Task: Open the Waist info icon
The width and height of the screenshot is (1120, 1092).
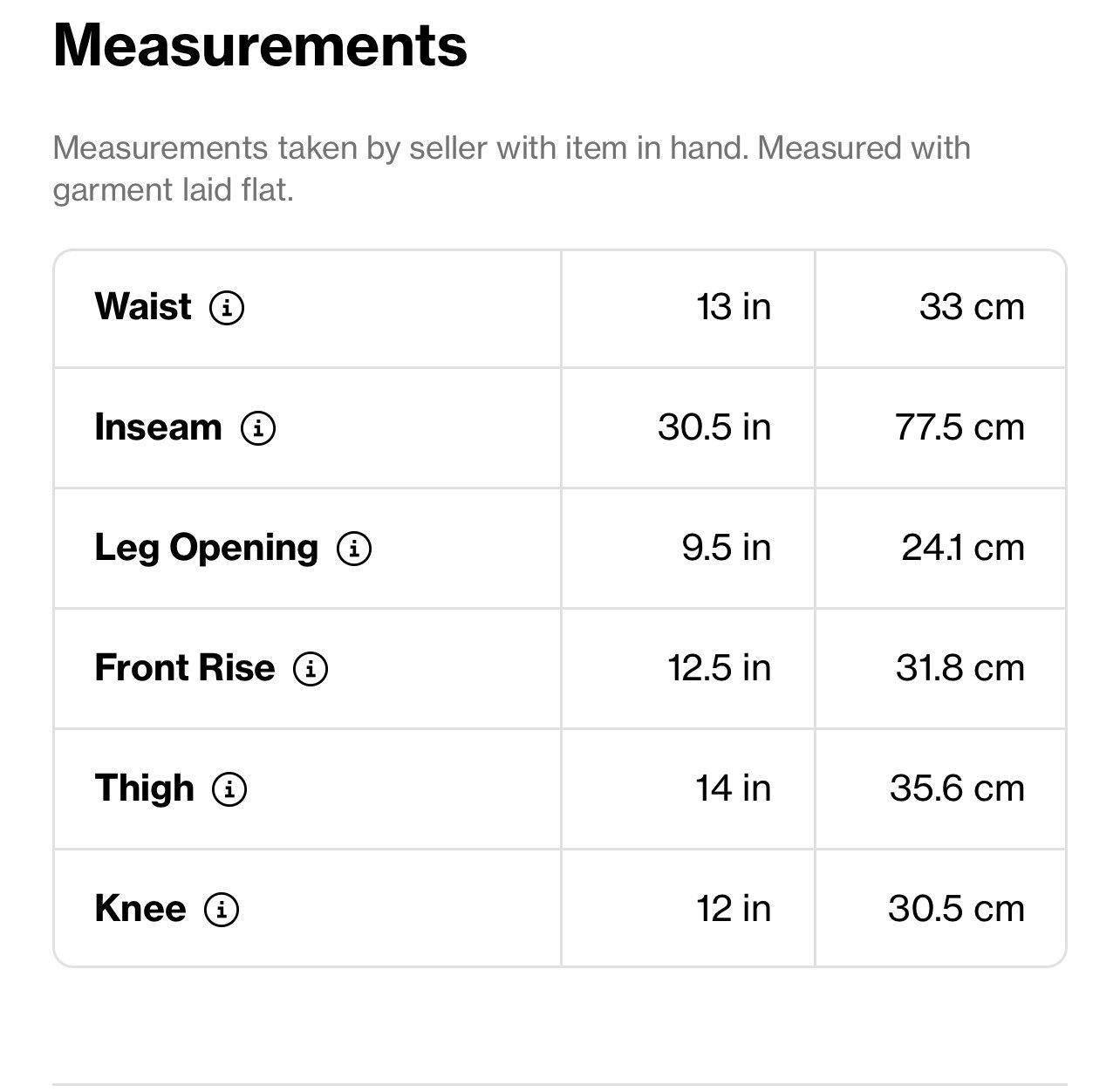Action: [x=227, y=308]
